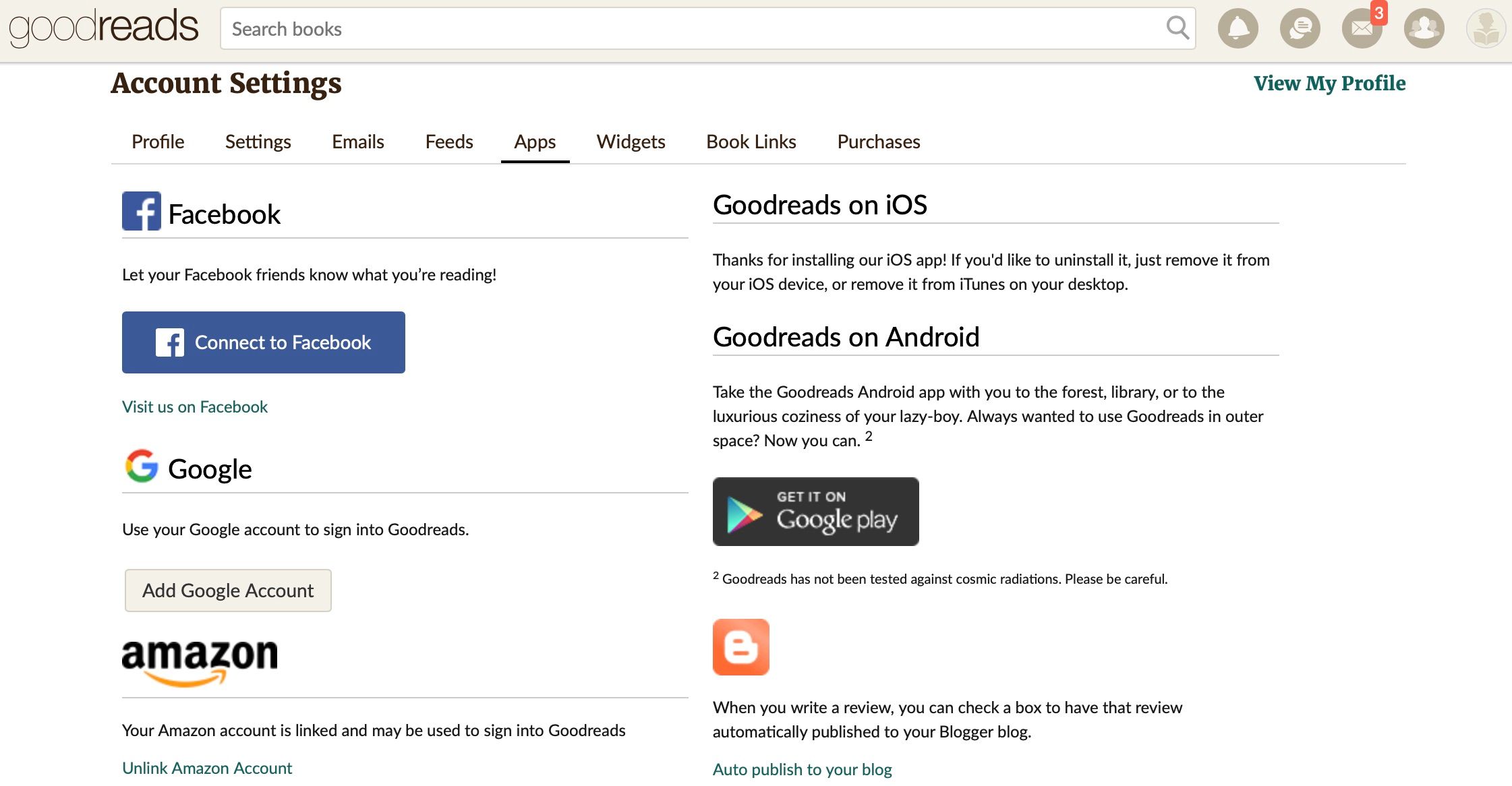The width and height of the screenshot is (1512, 786).
Task: Open the Emails settings tab
Action: [357, 142]
